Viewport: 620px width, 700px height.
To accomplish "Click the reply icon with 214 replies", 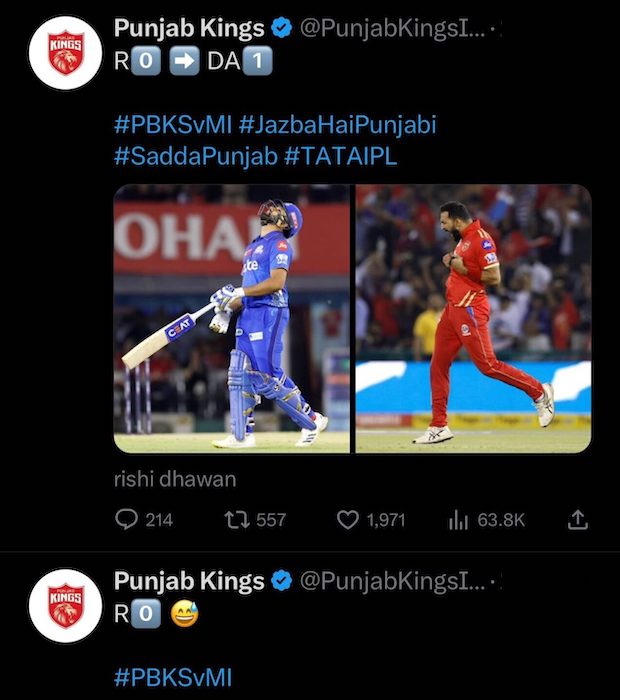I will pos(127,520).
